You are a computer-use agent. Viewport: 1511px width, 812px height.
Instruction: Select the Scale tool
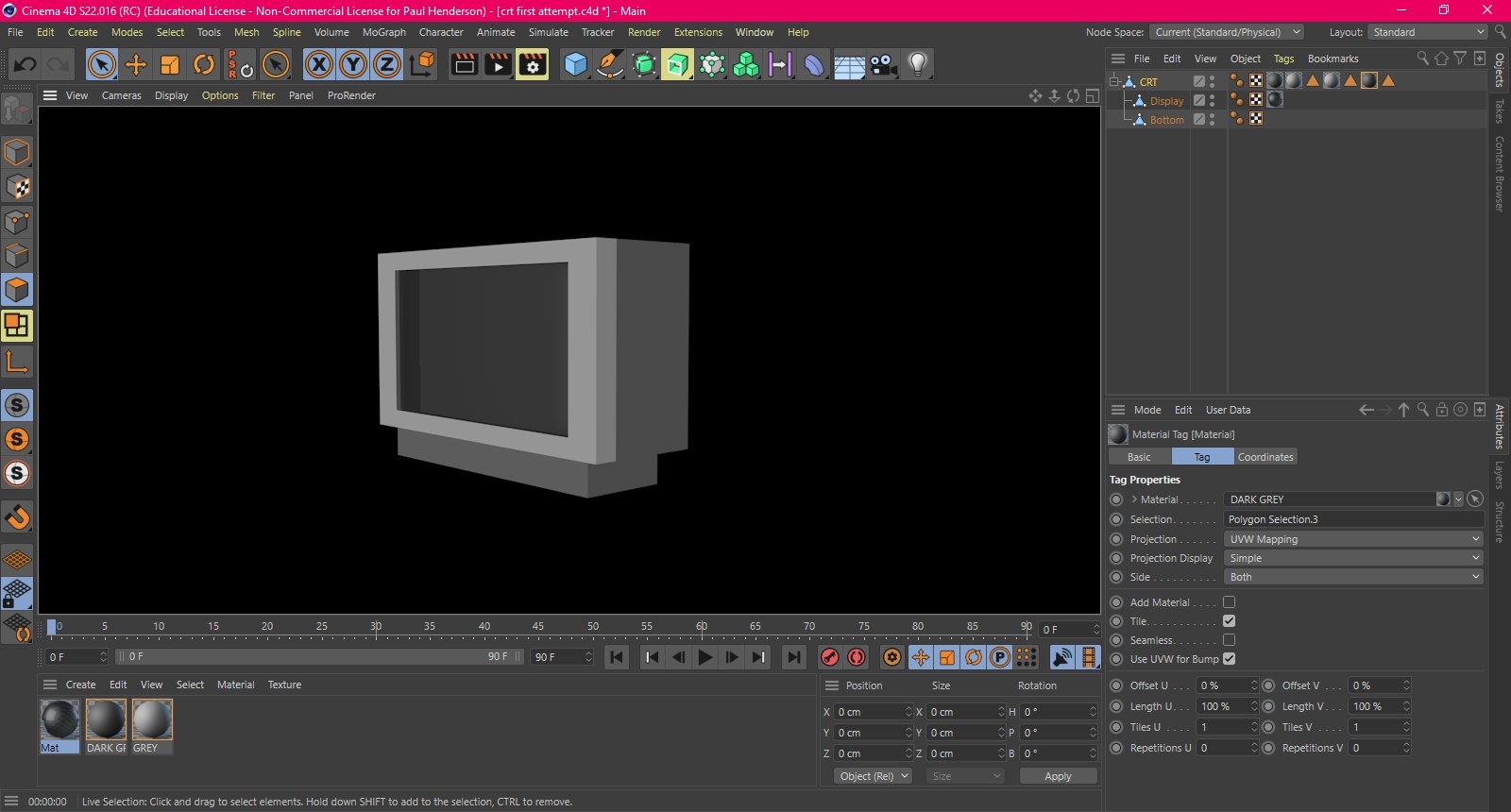(170, 64)
